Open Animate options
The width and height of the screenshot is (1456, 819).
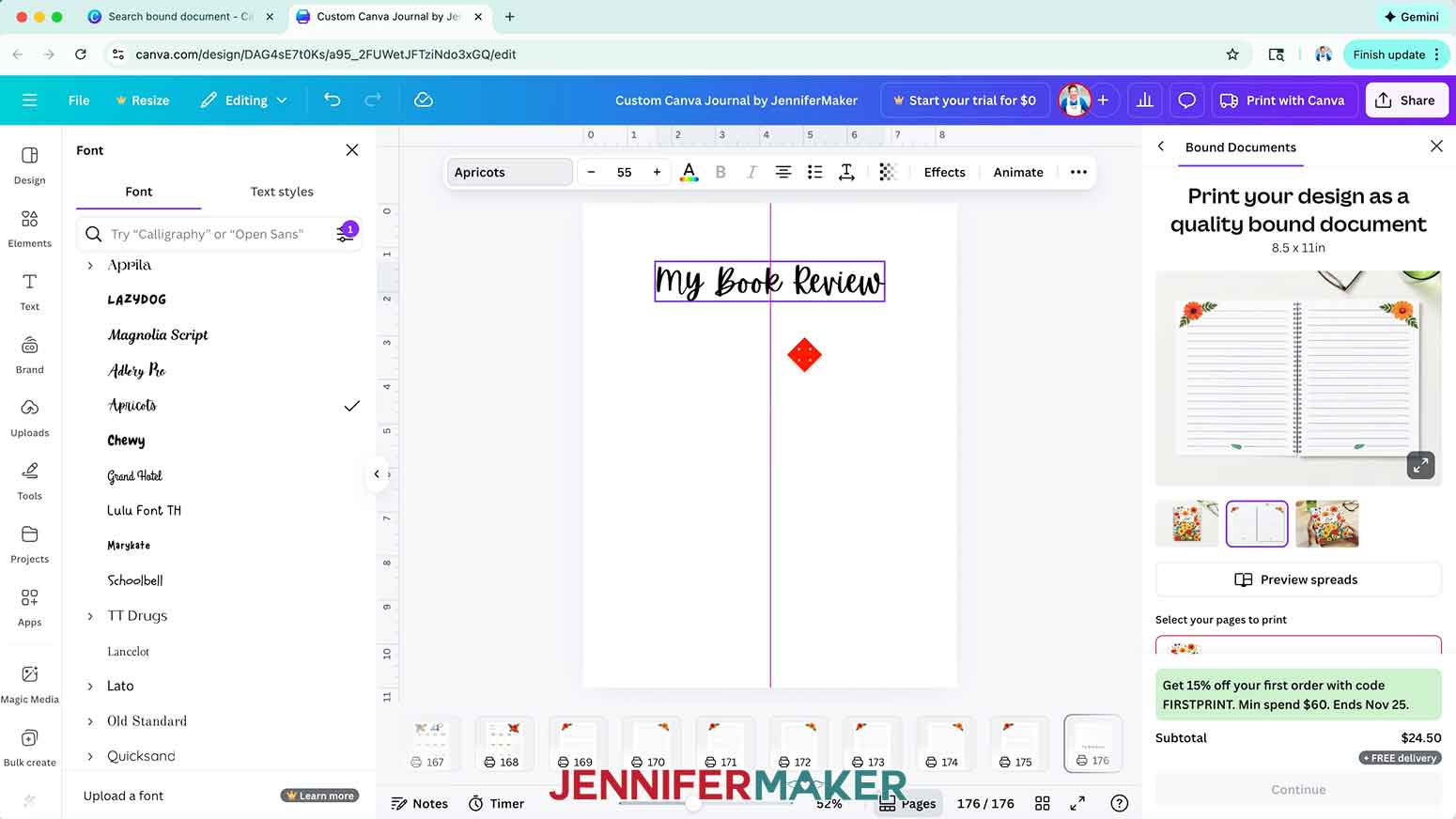click(1018, 172)
